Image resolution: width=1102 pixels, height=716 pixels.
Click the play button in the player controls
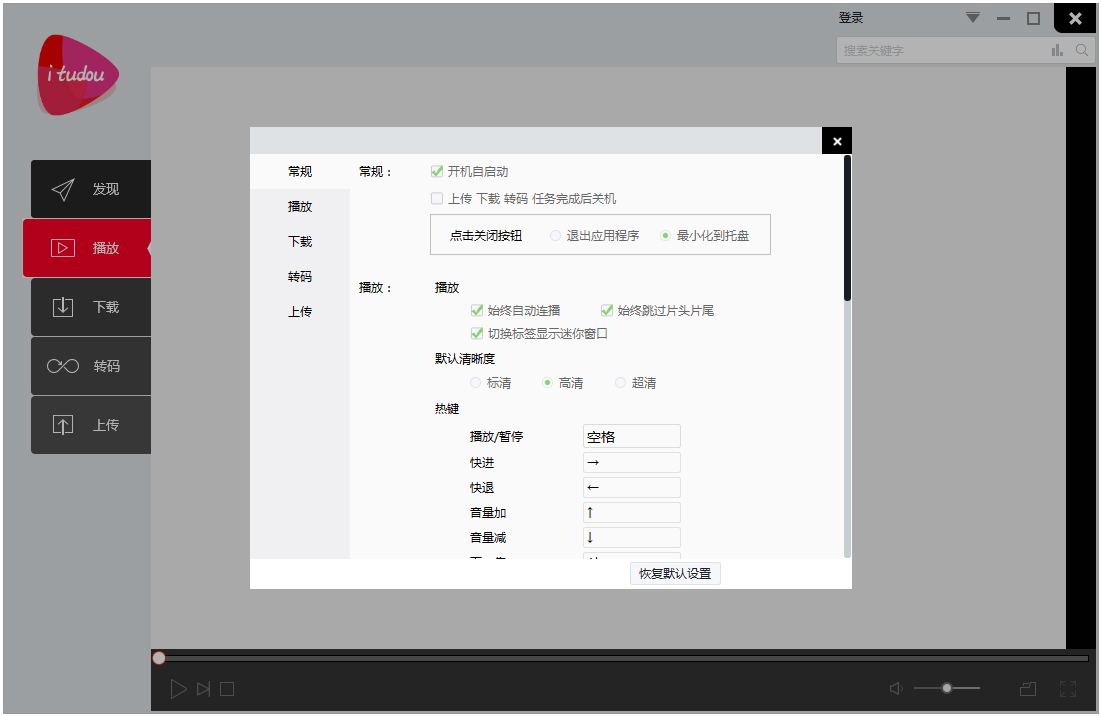(x=179, y=688)
